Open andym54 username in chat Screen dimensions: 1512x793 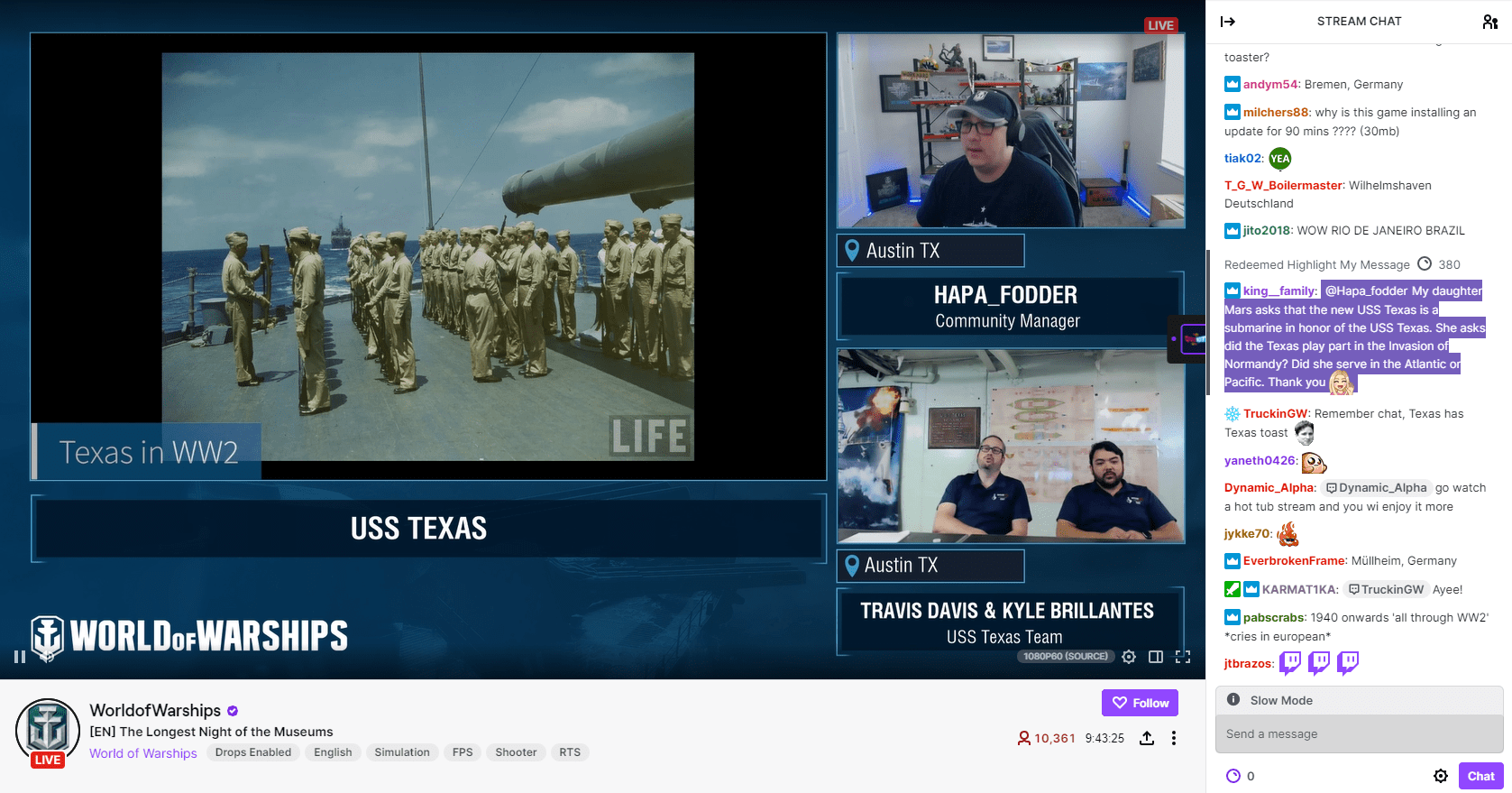pyautogui.click(x=1270, y=85)
